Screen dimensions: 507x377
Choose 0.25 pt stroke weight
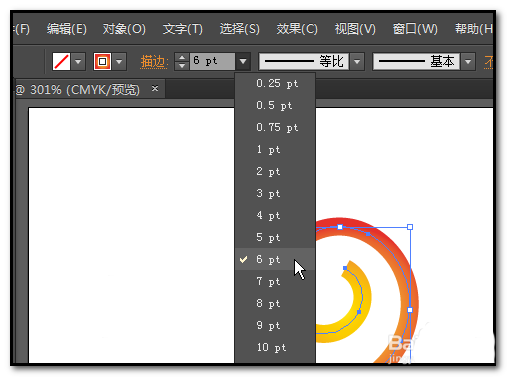coord(275,84)
